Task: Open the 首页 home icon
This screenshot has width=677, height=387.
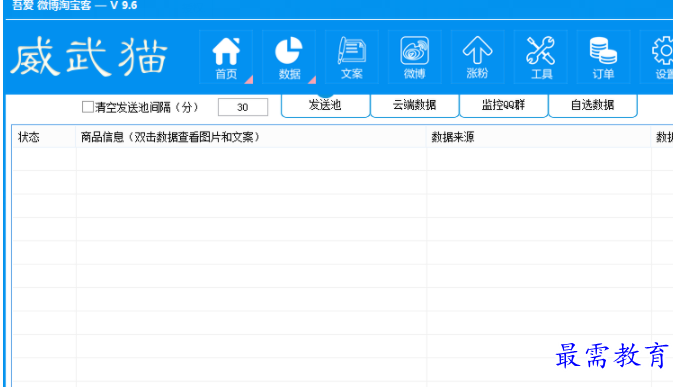Action: (226, 57)
